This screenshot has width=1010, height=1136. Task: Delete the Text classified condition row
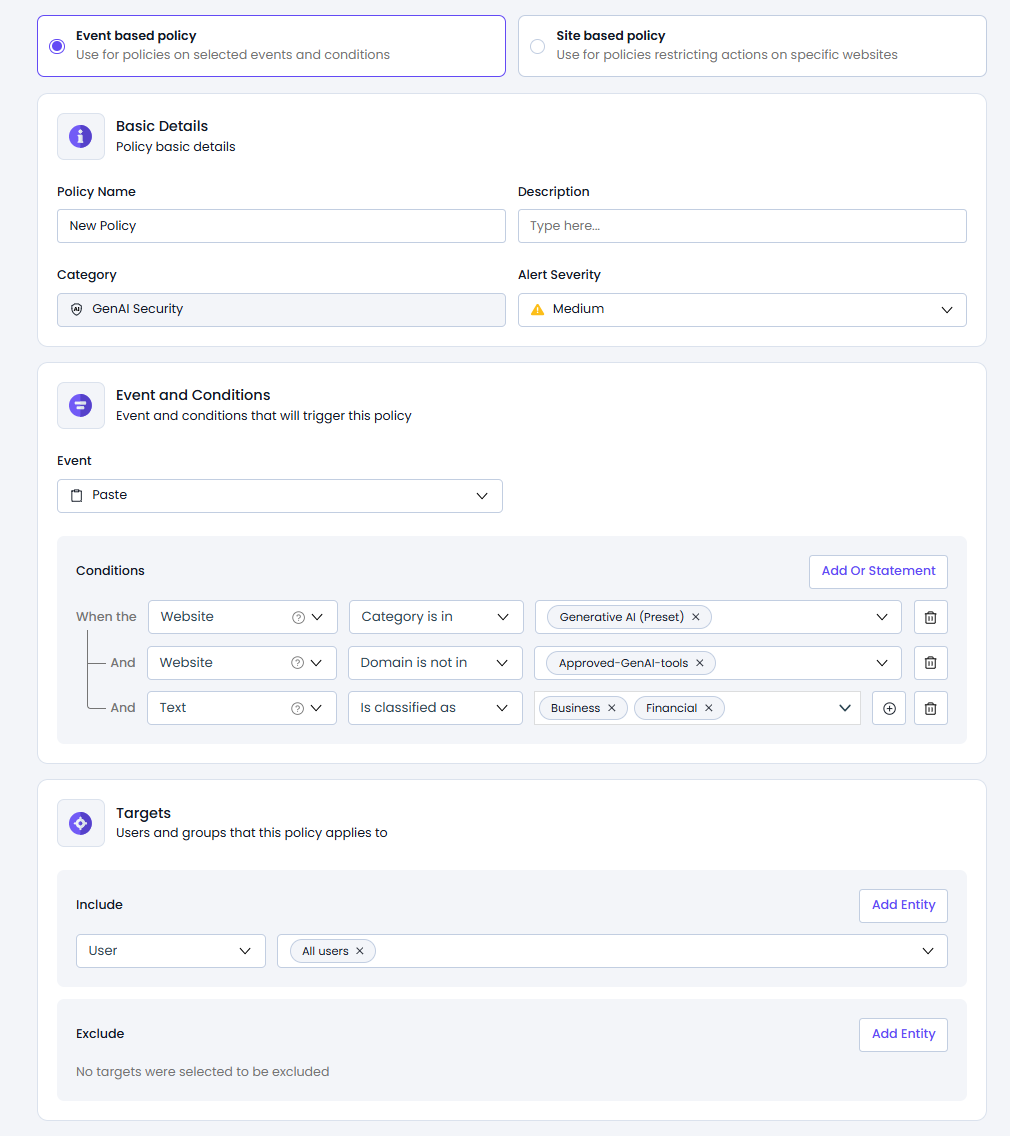pyautogui.click(x=930, y=709)
